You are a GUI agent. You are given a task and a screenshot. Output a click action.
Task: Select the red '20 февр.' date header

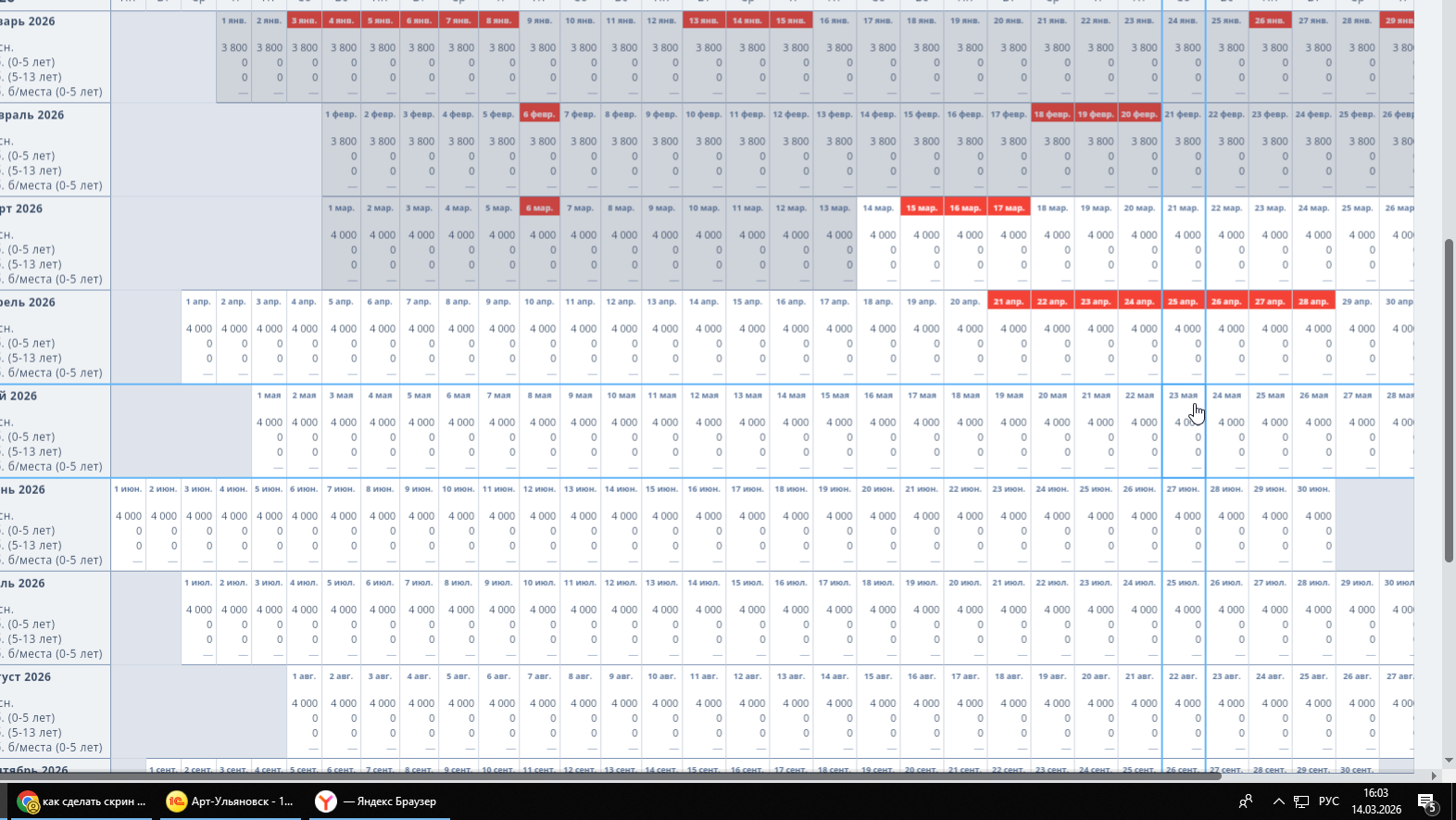coord(1139,114)
